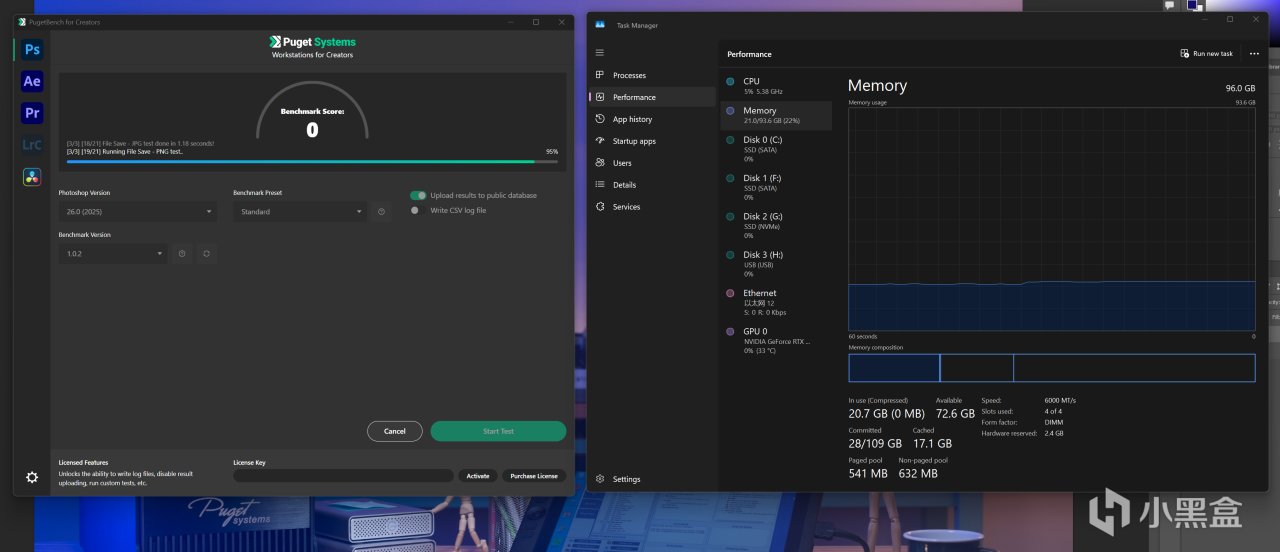The width and height of the screenshot is (1280, 552).
Task: Select Disk 3 (H:) USB entry
Action: point(776,264)
